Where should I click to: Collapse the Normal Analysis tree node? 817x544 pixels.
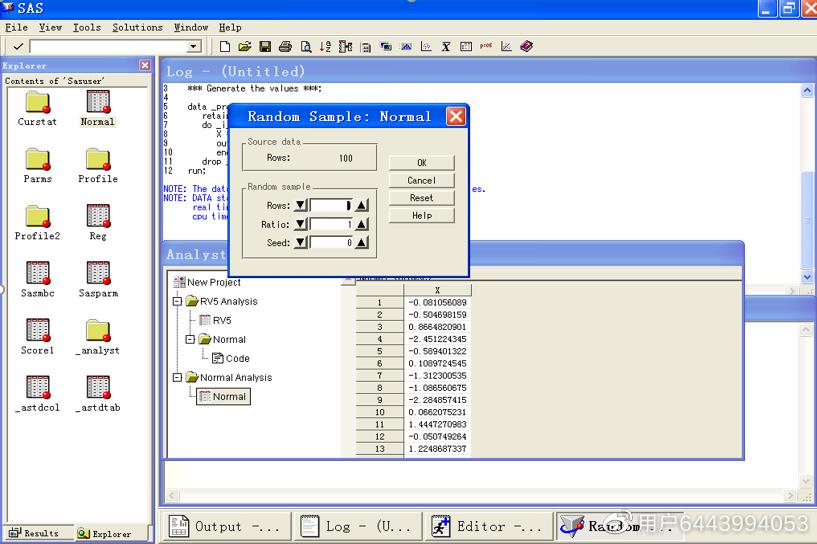pos(178,377)
